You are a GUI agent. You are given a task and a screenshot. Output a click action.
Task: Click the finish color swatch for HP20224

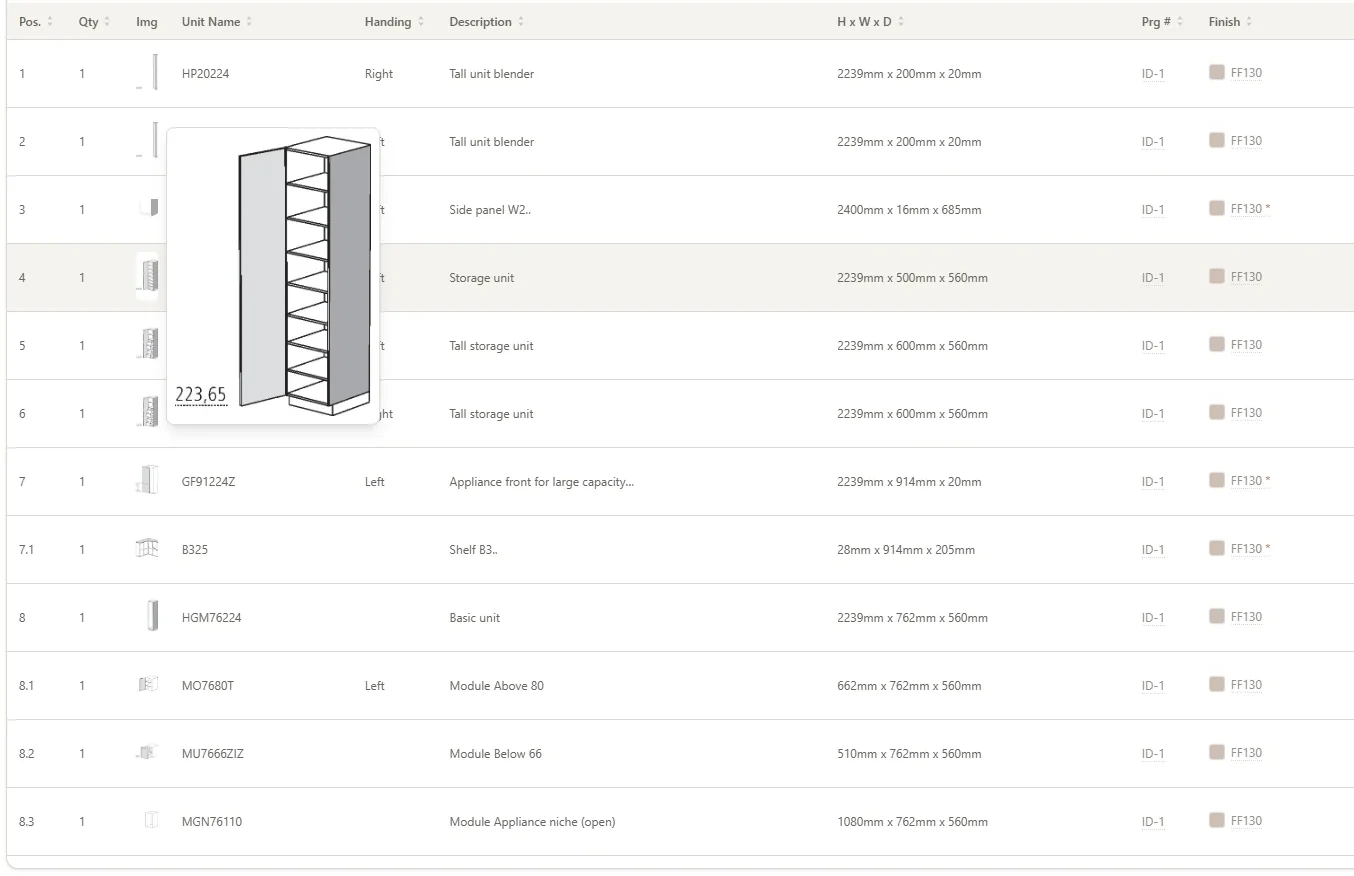1217,72
